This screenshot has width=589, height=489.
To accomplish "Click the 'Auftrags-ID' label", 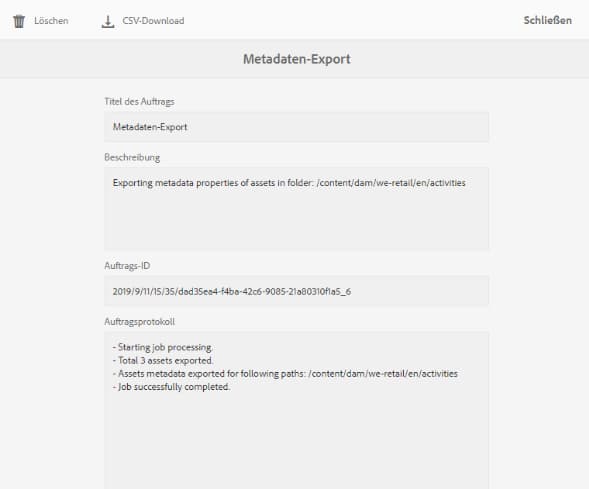I will coord(127,266).
